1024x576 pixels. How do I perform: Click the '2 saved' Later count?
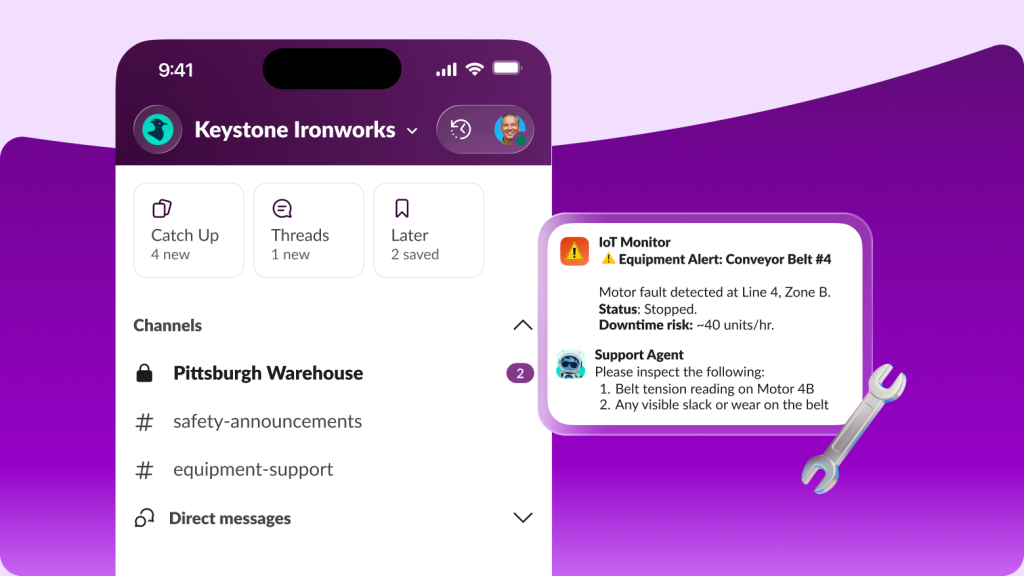point(415,255)
